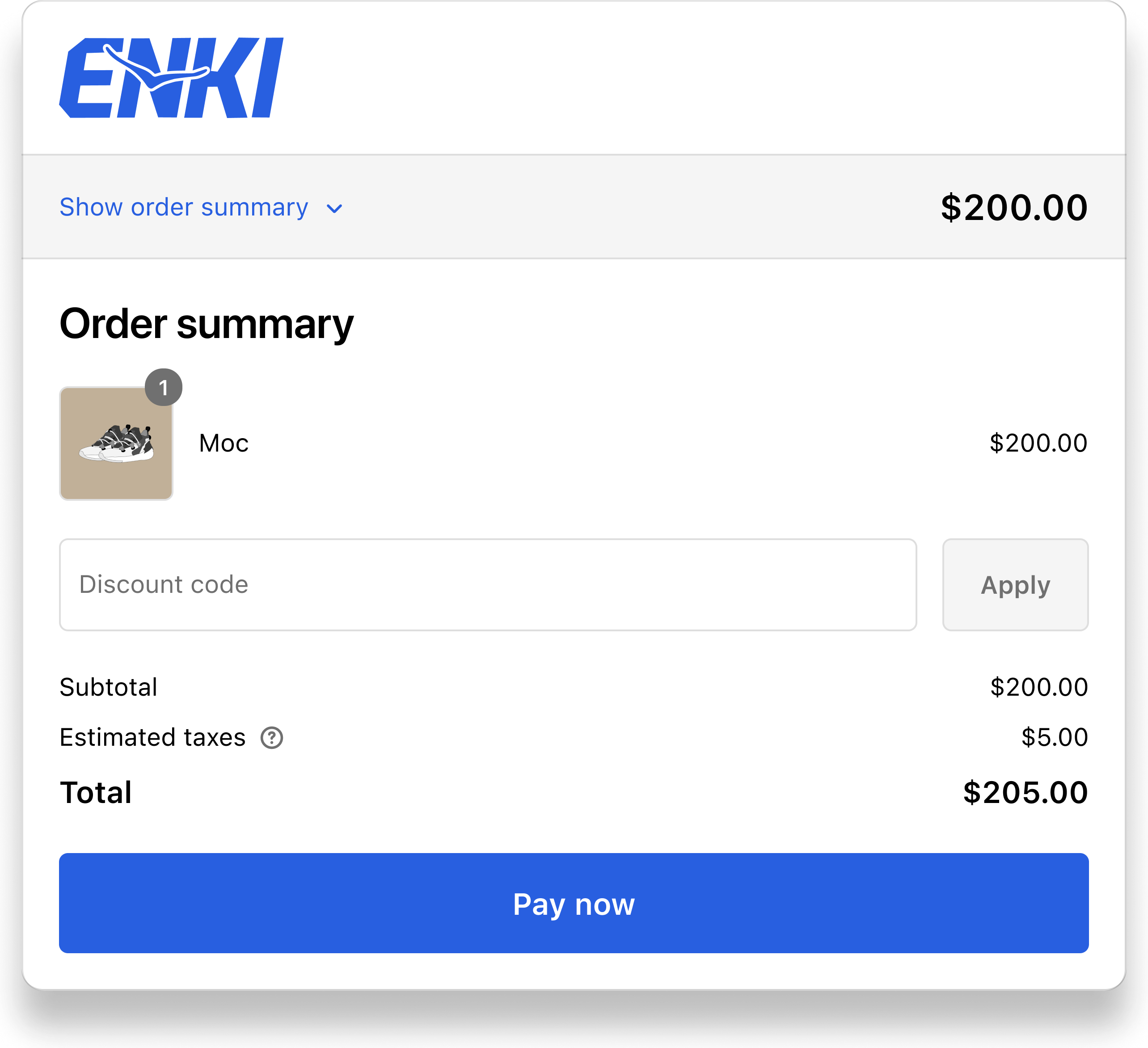Open the Estimated taxes help icon
This screenshot has height=1048, width=1148.
click(272, 738)
